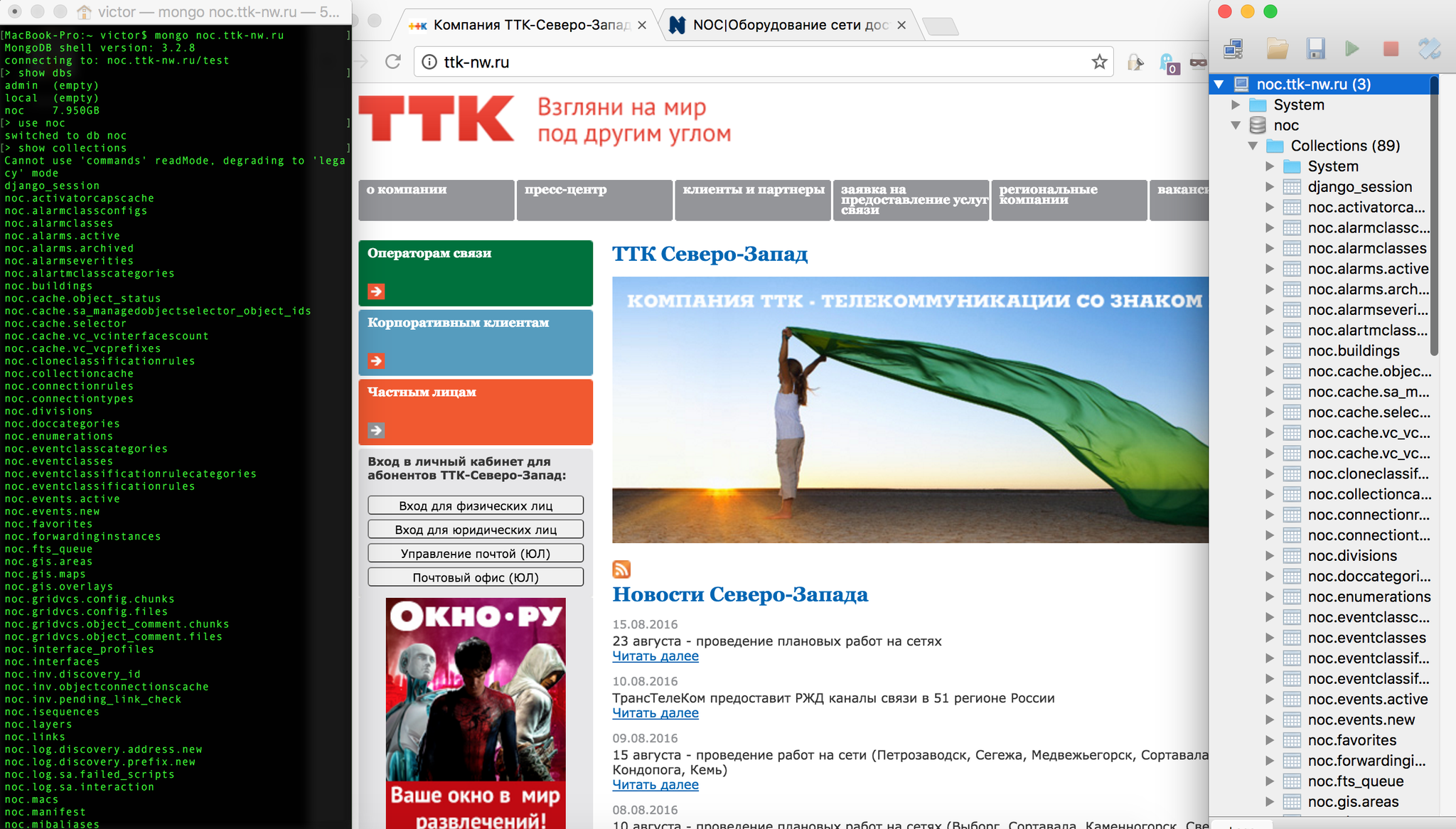Expand the django_session collection
The width and height of the screenshot is (1456, 829).
point(1270,187)
